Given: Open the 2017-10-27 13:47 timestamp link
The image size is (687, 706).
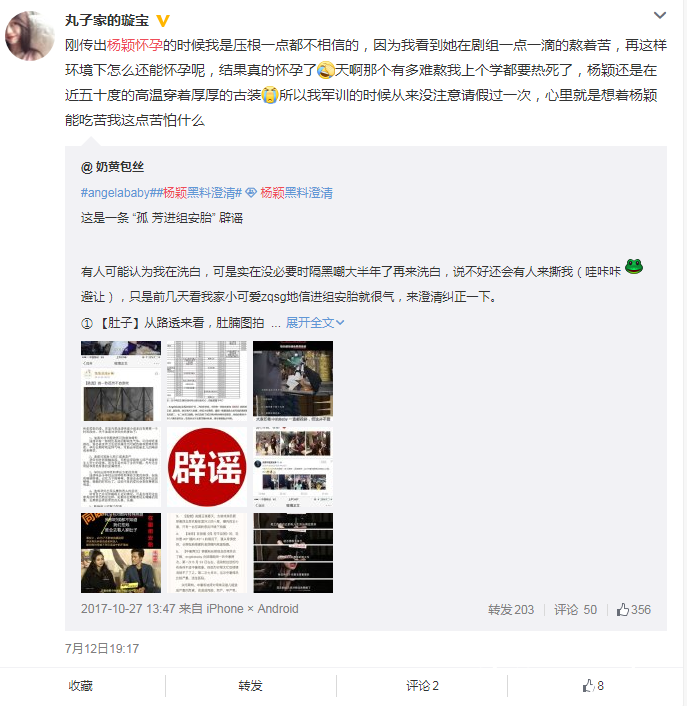Looking at the screenshot, I should click(128, 609).
